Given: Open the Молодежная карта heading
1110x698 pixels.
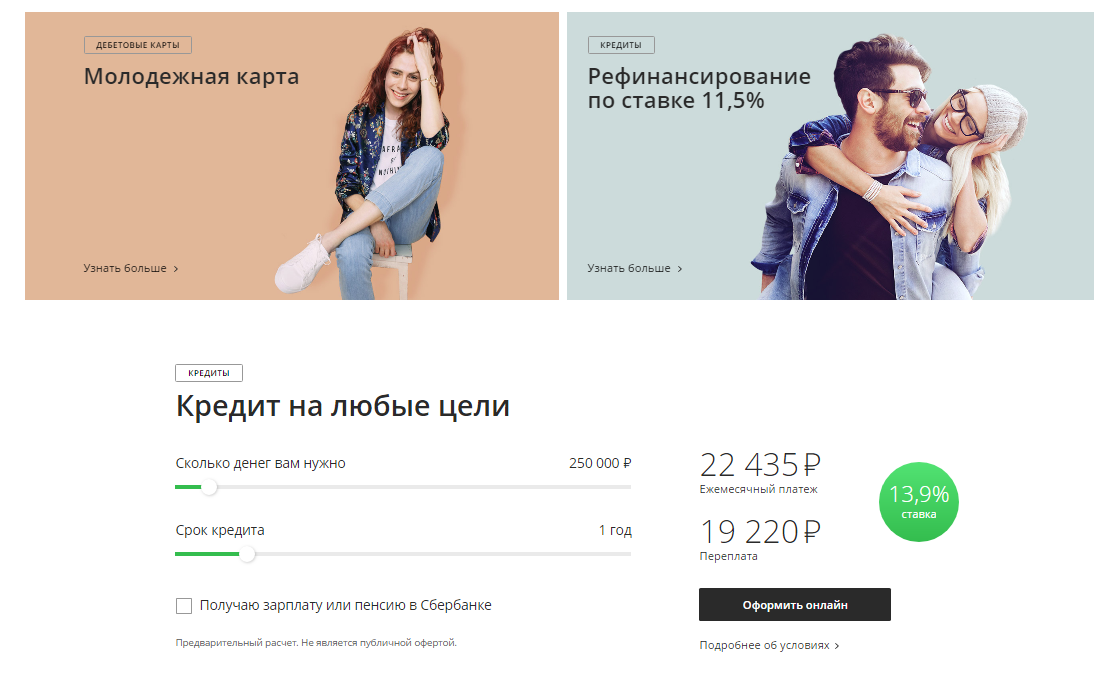Looking at the screenshot, I should click(x=191, y=77).
